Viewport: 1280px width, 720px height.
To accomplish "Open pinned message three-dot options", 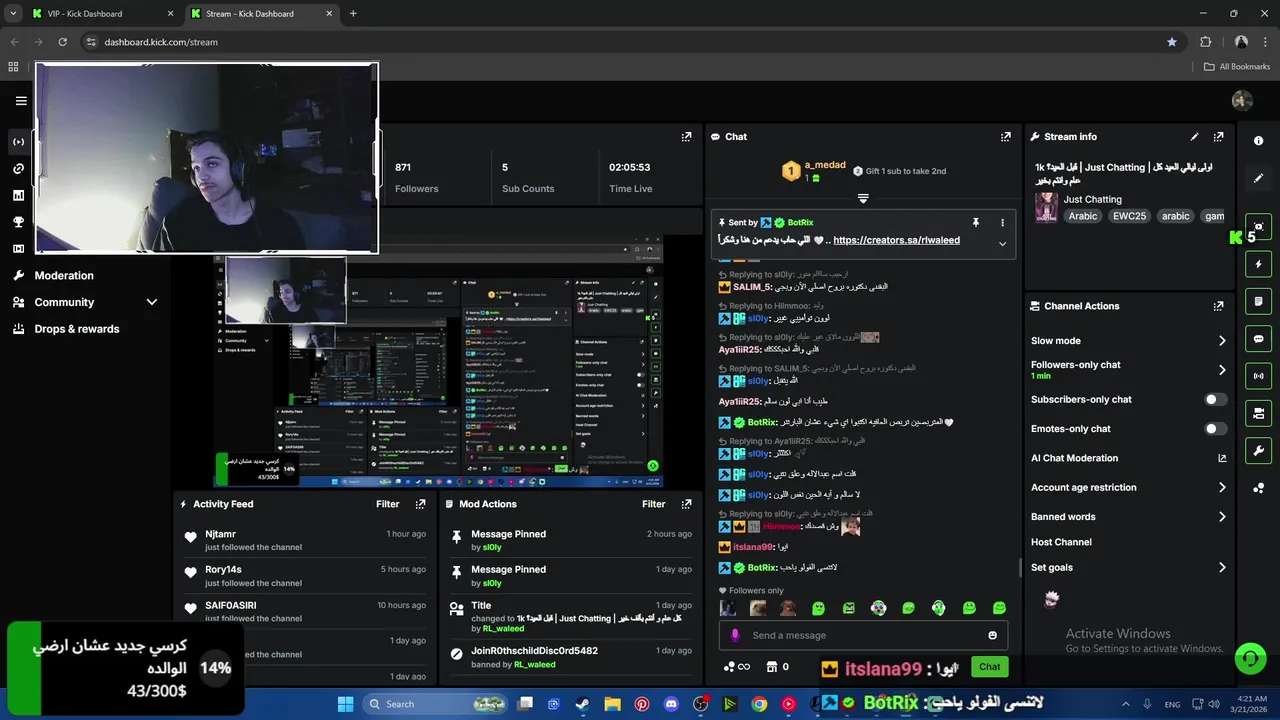I will (1002, 222).
